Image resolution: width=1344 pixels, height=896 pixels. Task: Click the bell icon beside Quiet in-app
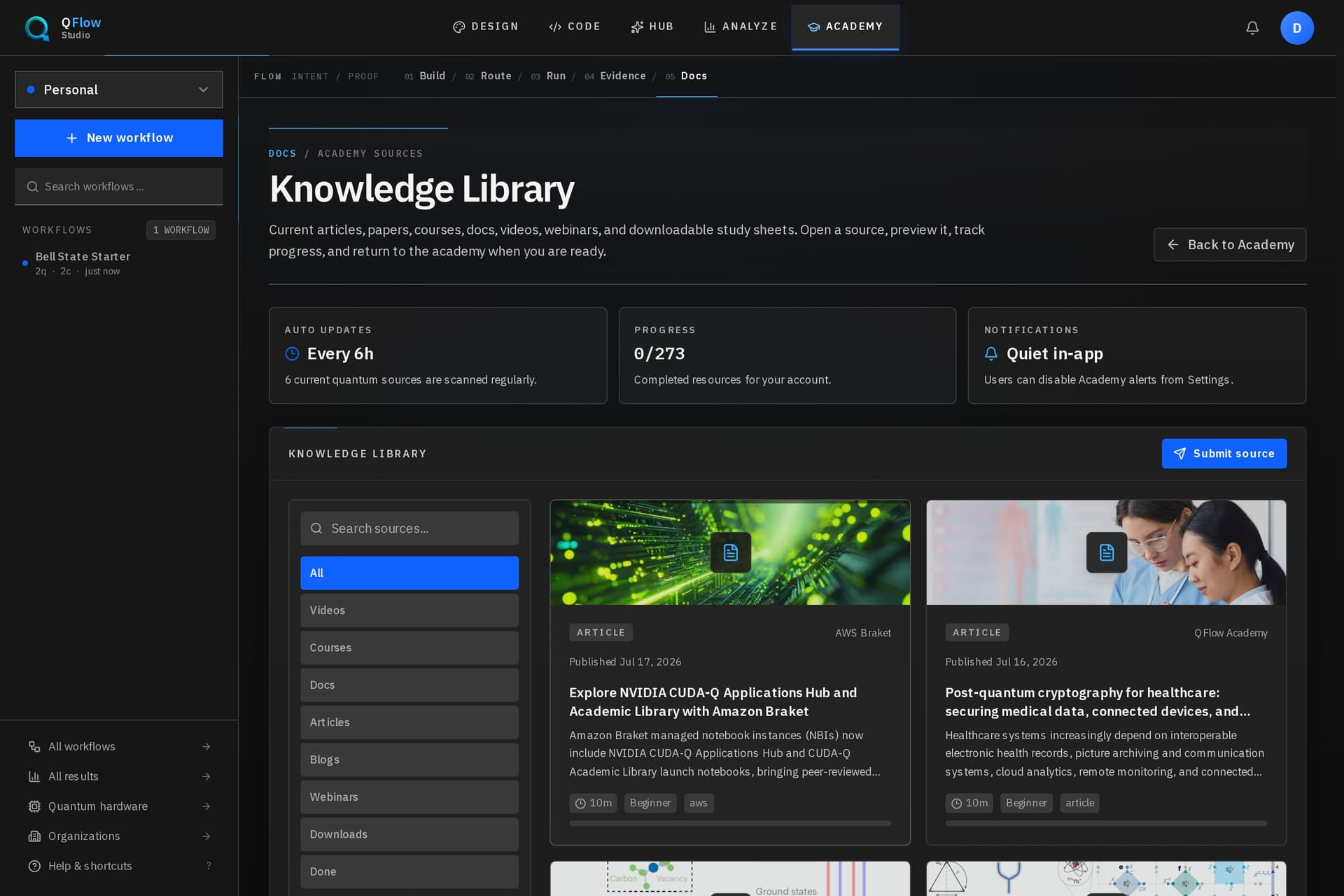(990, 354)
